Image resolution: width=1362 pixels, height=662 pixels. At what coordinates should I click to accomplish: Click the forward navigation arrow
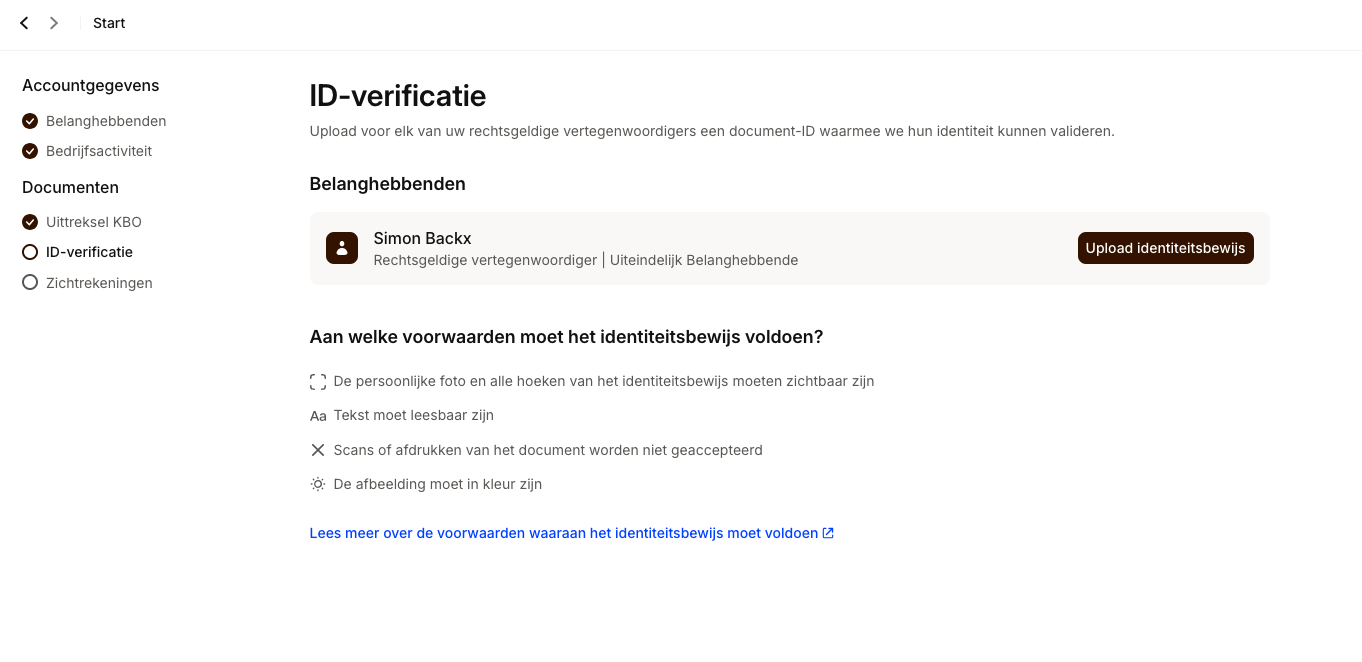(54, 23)
